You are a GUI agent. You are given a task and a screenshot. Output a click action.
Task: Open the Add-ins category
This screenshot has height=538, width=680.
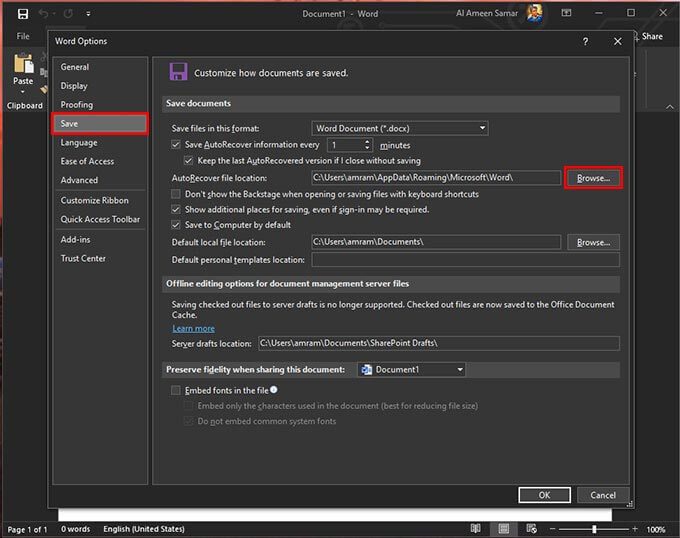(100, 239)
